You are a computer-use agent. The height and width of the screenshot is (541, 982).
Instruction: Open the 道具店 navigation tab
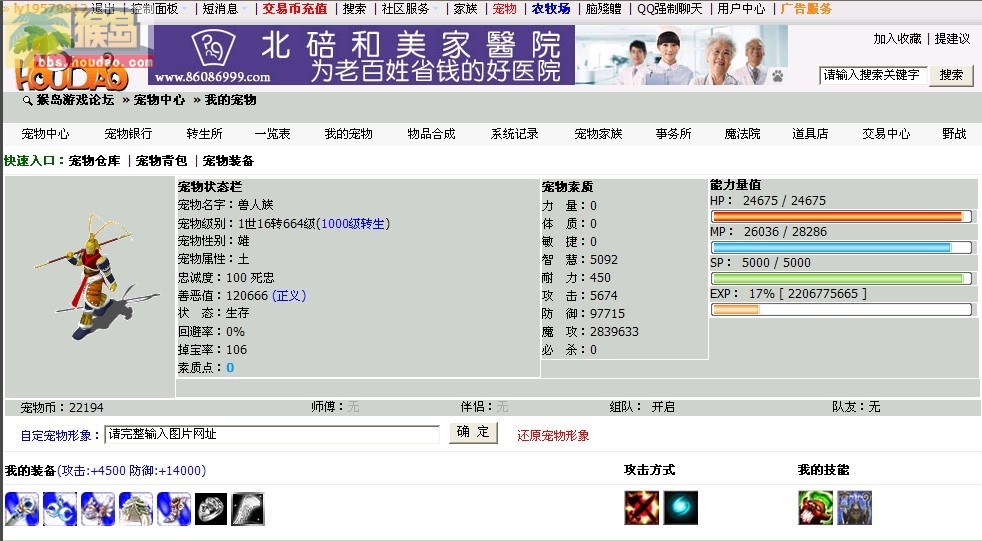810,133
